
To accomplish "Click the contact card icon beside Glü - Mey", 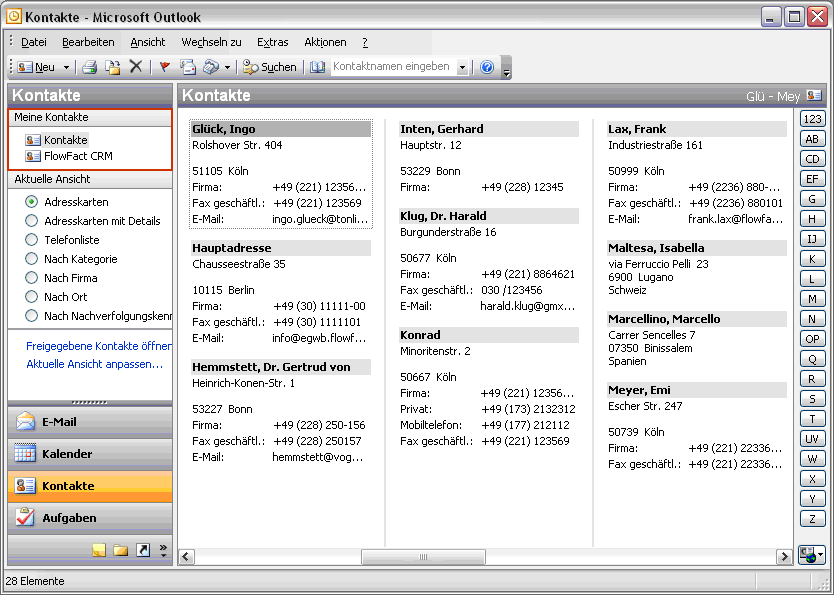I will point(814,96).
